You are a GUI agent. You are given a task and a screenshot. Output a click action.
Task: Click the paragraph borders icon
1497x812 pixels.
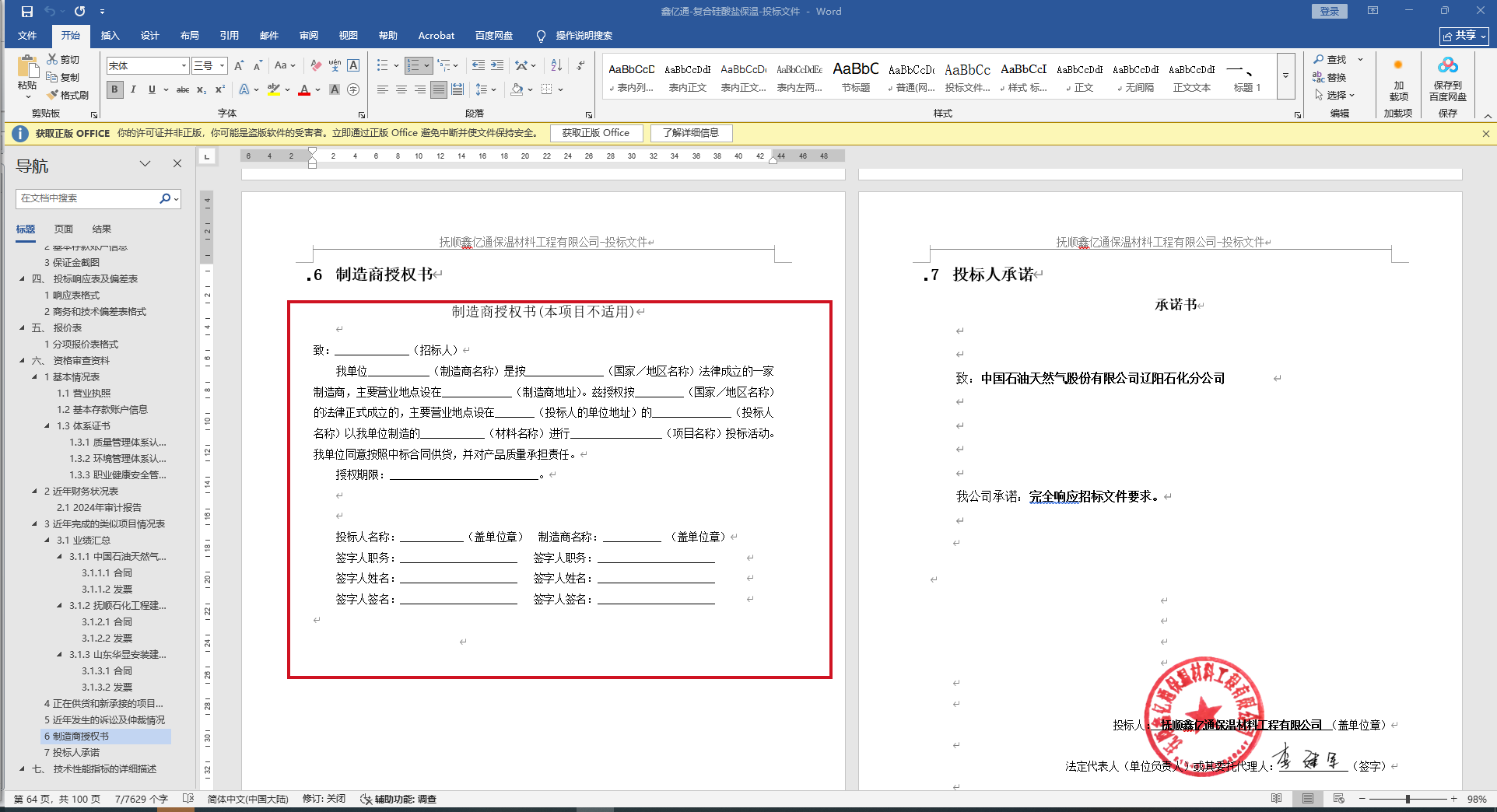pos(547,90)
